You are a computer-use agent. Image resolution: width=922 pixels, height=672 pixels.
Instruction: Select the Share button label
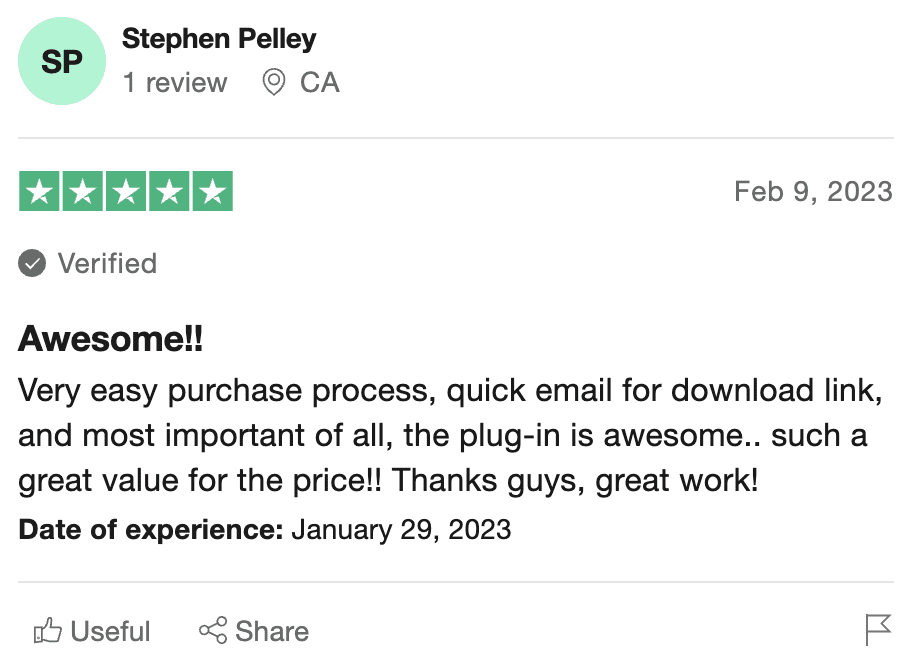(272, 631)
